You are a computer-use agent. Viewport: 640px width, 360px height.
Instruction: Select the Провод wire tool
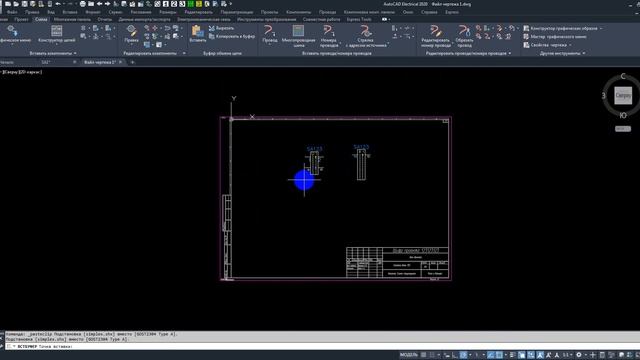(269, 33)
